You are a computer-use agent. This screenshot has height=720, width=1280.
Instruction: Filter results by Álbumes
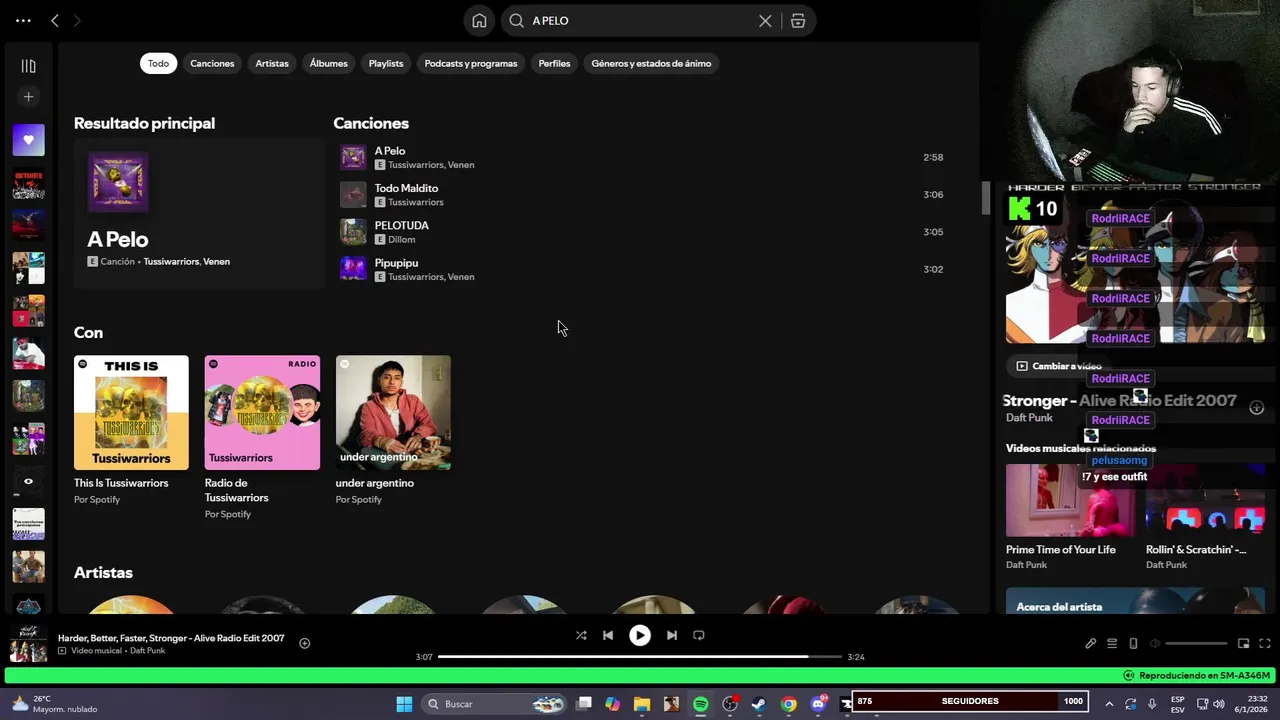tap(328, 63)
